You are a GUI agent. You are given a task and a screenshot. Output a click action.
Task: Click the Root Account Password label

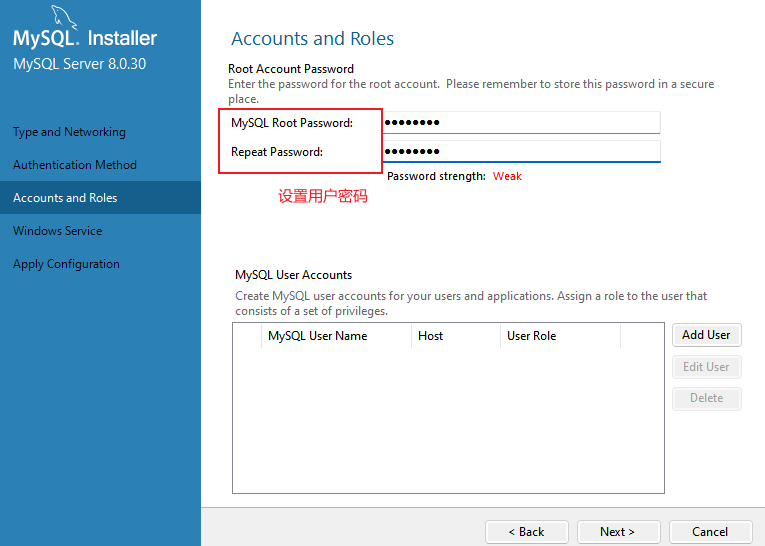click(x=291, y=69)
